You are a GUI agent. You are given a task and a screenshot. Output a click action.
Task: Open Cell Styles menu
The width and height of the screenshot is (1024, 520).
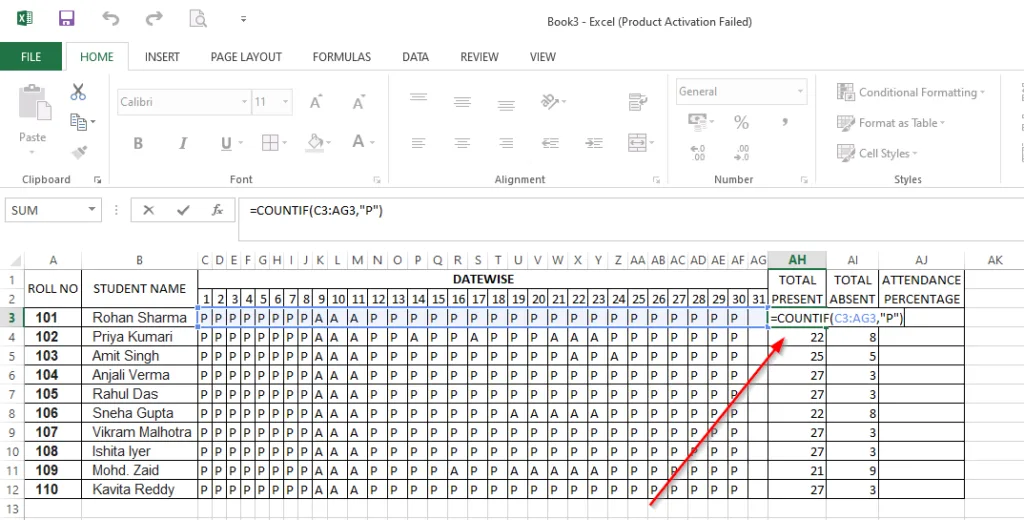coord(878,154)
